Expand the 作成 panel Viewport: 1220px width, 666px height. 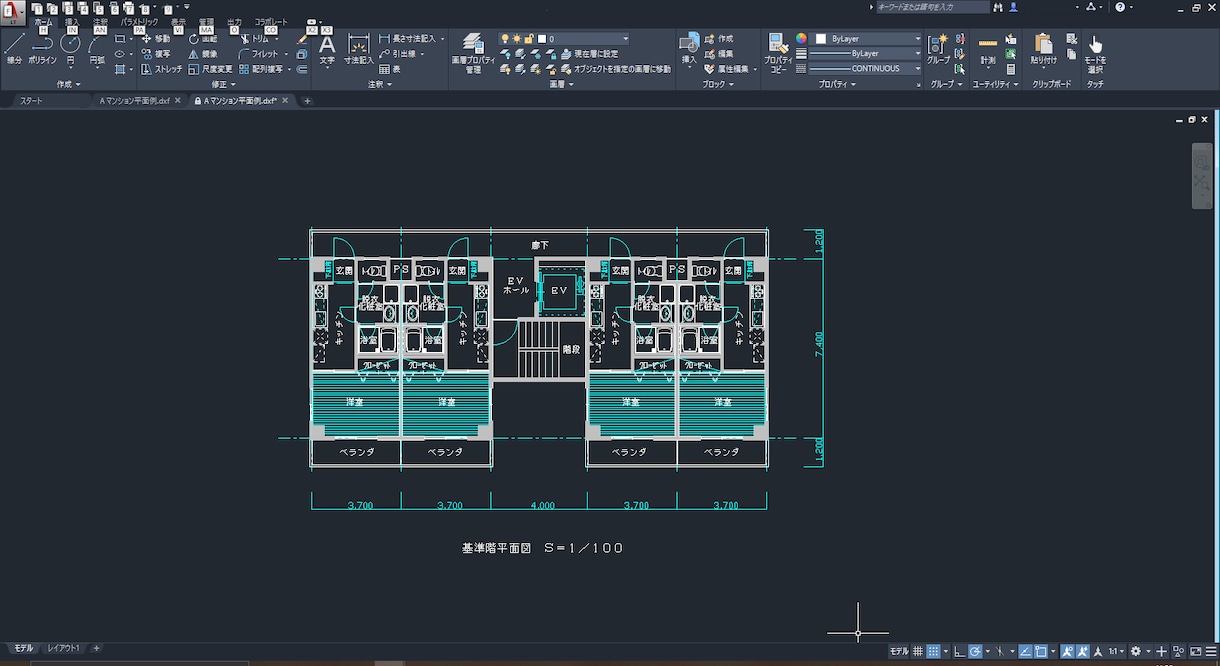(x=69, y=85)
